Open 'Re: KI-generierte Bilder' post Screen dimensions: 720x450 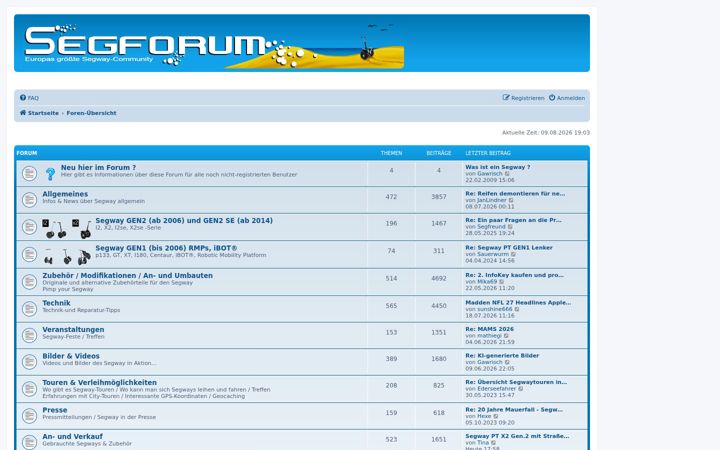coord(502,356)
